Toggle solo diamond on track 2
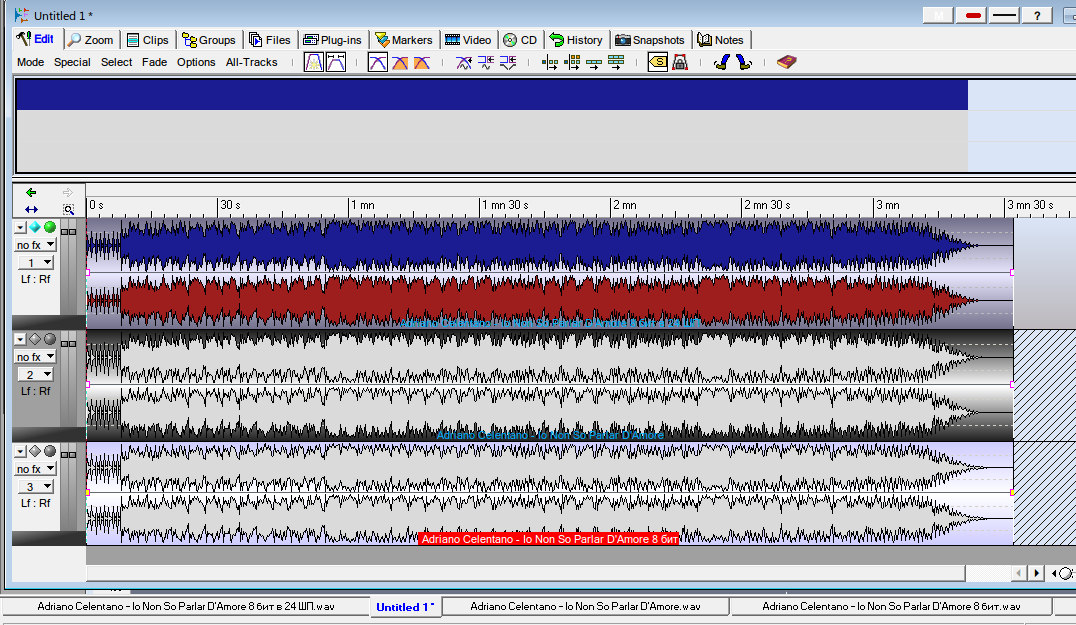The height and width of the screenshot is (625, 1076). click(34, 339)
